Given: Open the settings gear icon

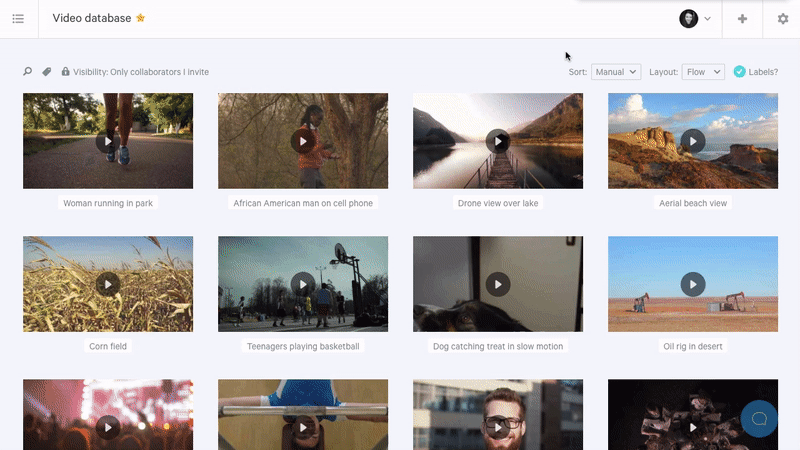Looking at the screenshot, I should click(783, 19).
